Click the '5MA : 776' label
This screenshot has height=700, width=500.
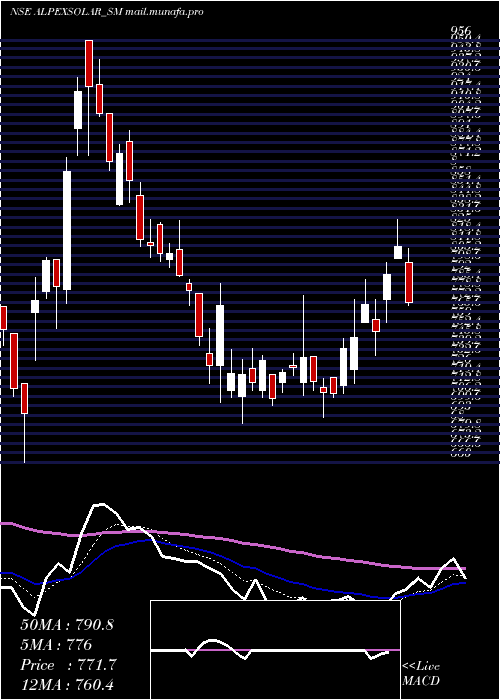tap(56, 645)
